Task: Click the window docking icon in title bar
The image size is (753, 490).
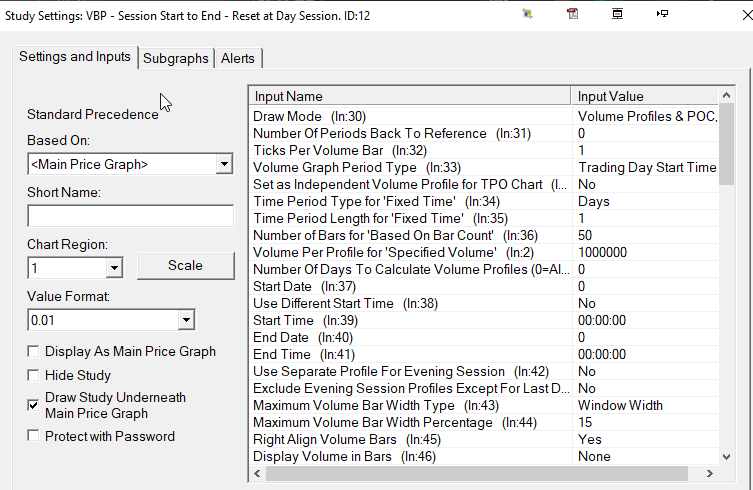Action: [x=618, y=14]
